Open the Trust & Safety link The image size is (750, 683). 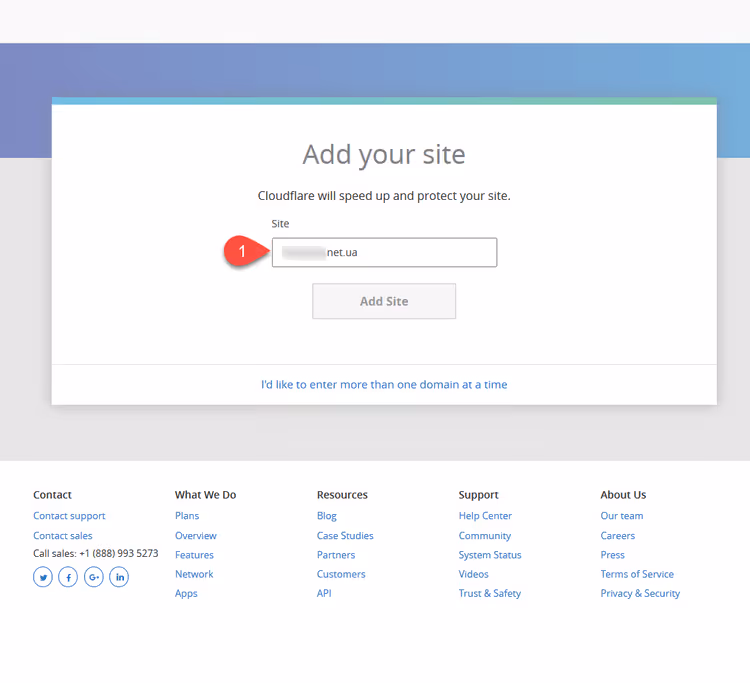[x=490, y=593]
